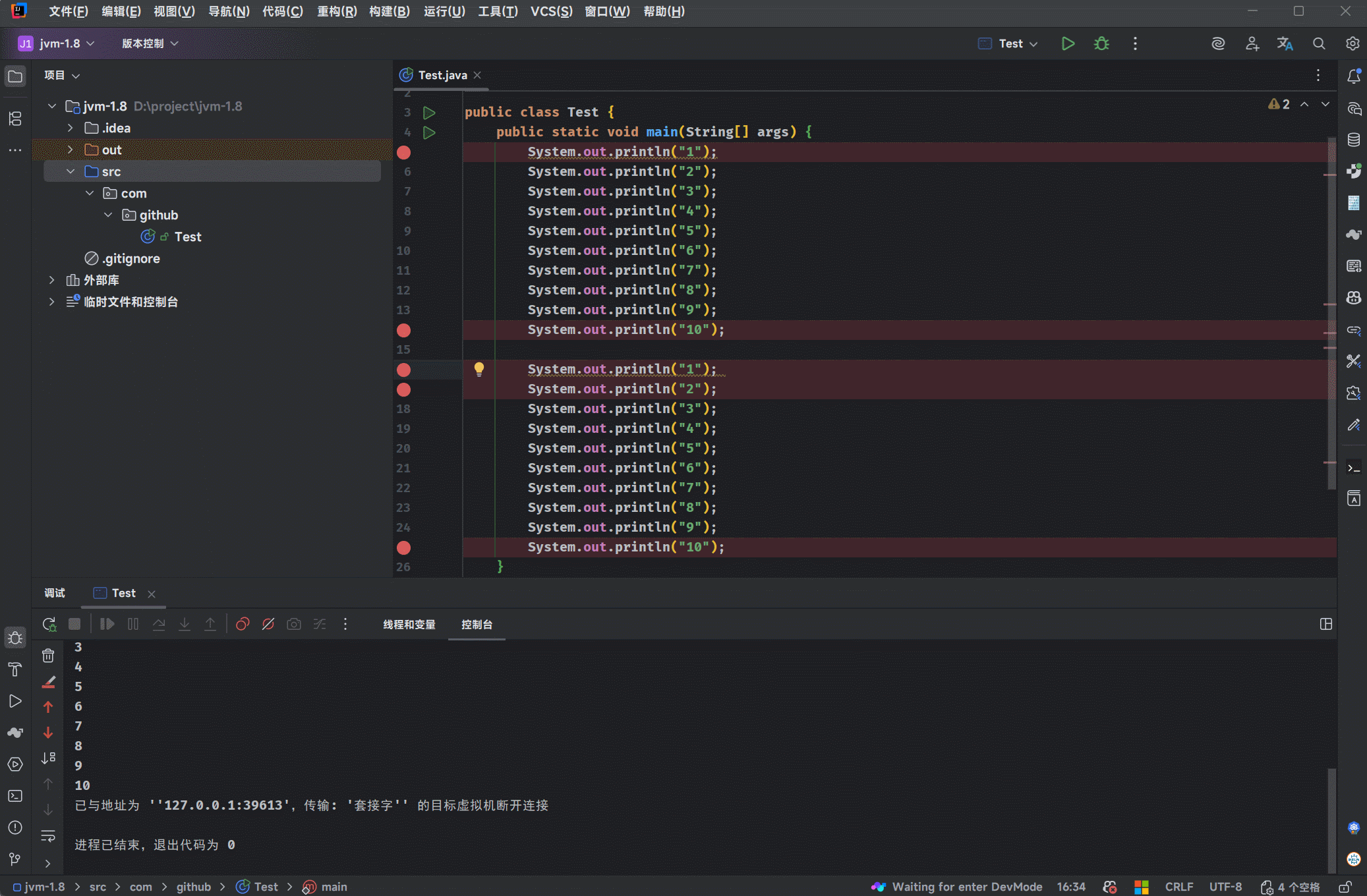Toggle Mute Breakpoints in the debug toolbar

(268, 624)
